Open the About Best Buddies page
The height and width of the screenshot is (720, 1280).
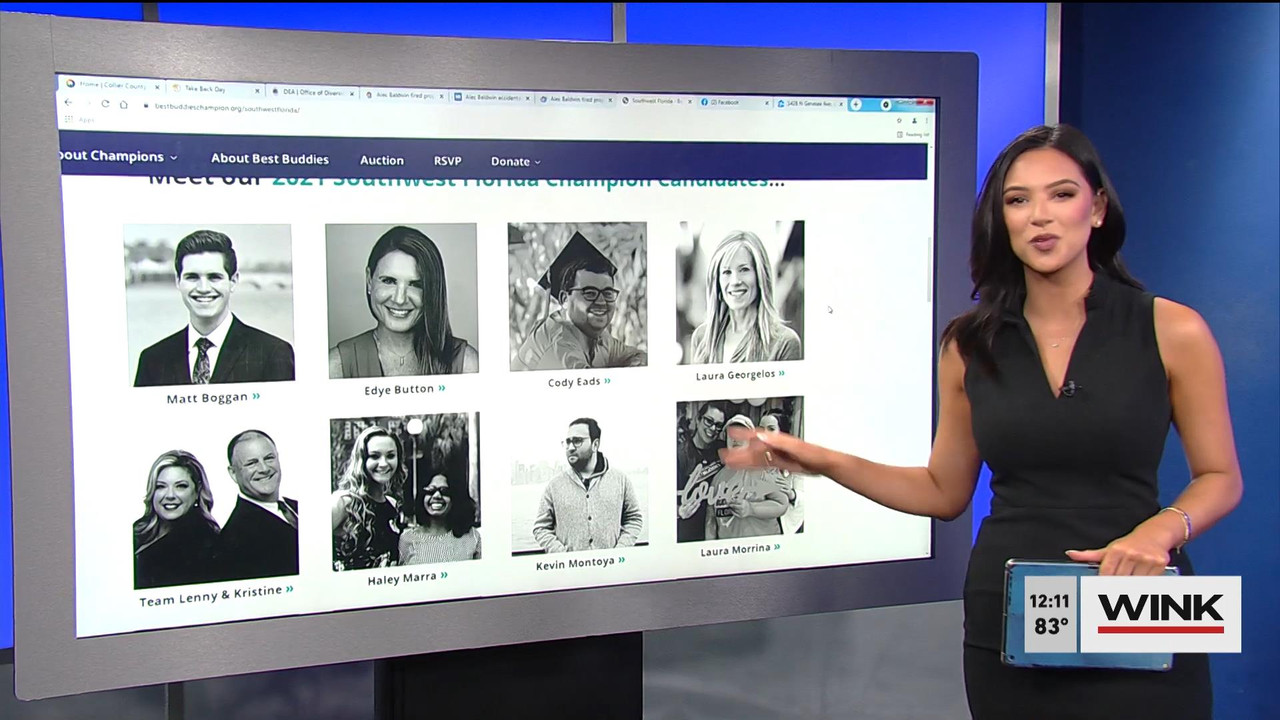tap(270, 159)
